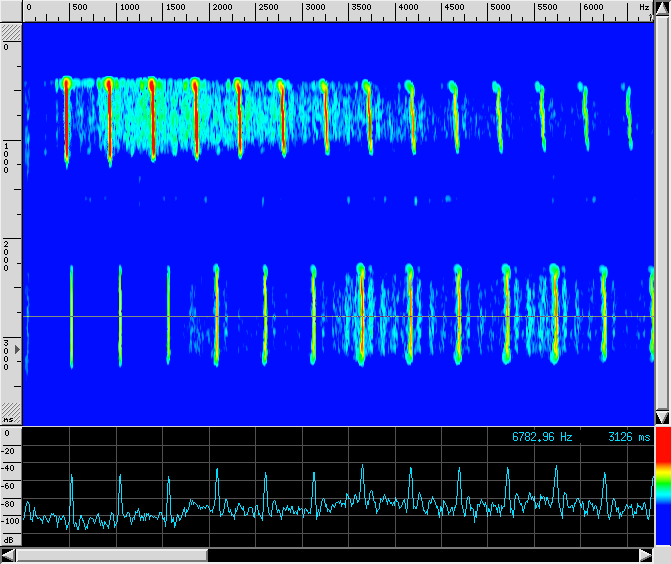Click the 5000 mark on the frequency ruler

click(500, 8)
